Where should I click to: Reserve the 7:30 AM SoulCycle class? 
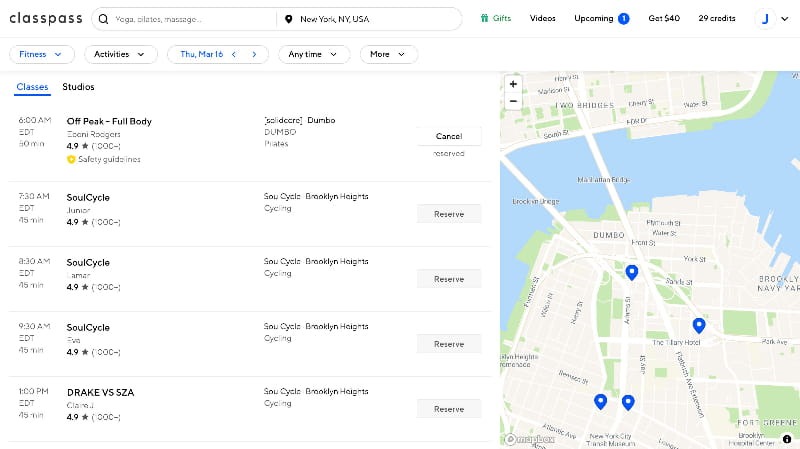pos(449,214)
